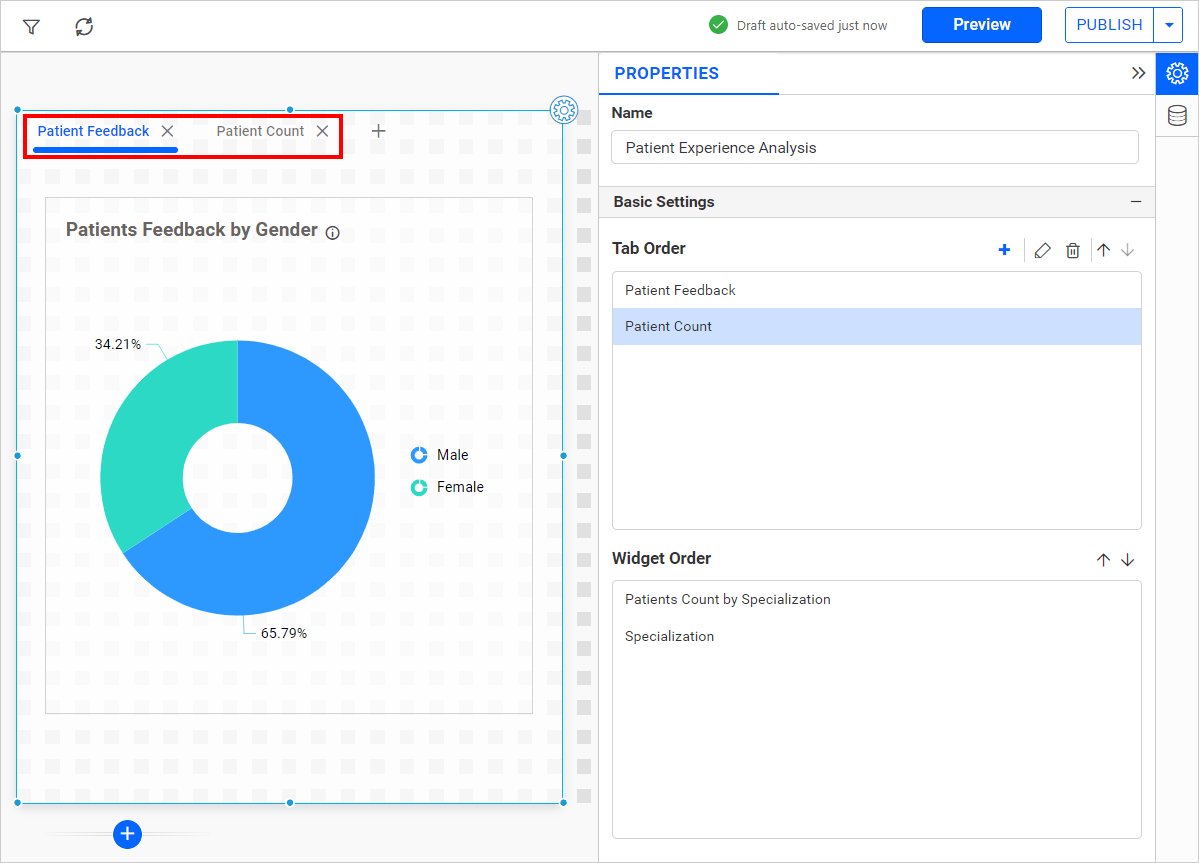Open the PUBLISH dropdown arrow

pos(1170,24)
